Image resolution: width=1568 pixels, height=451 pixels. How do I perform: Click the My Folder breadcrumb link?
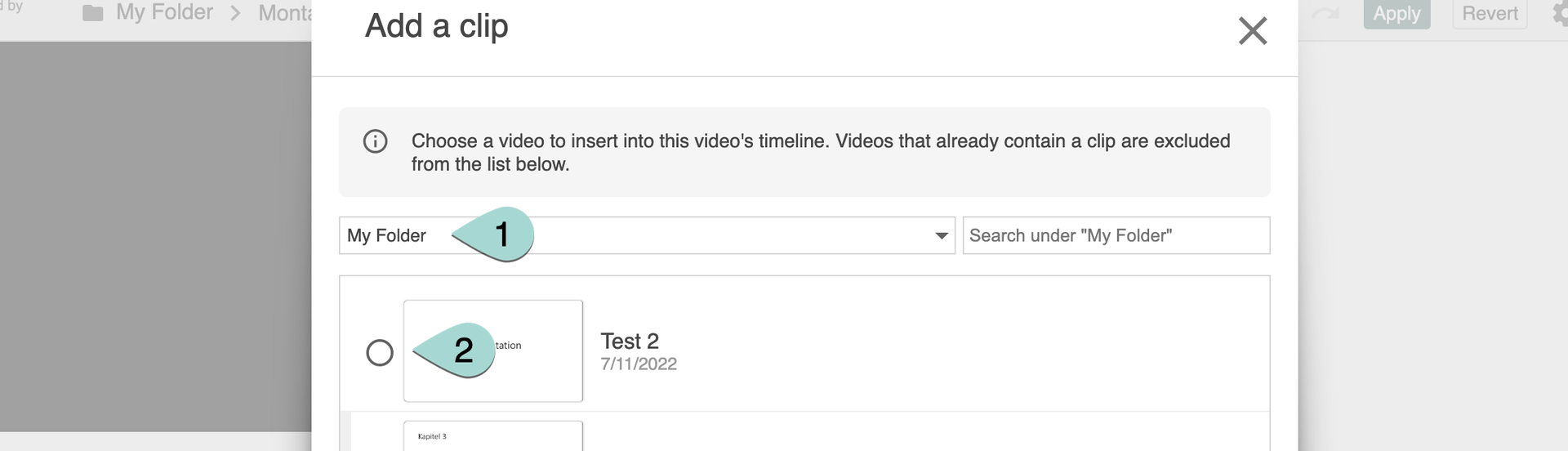(x=164, y=13)
